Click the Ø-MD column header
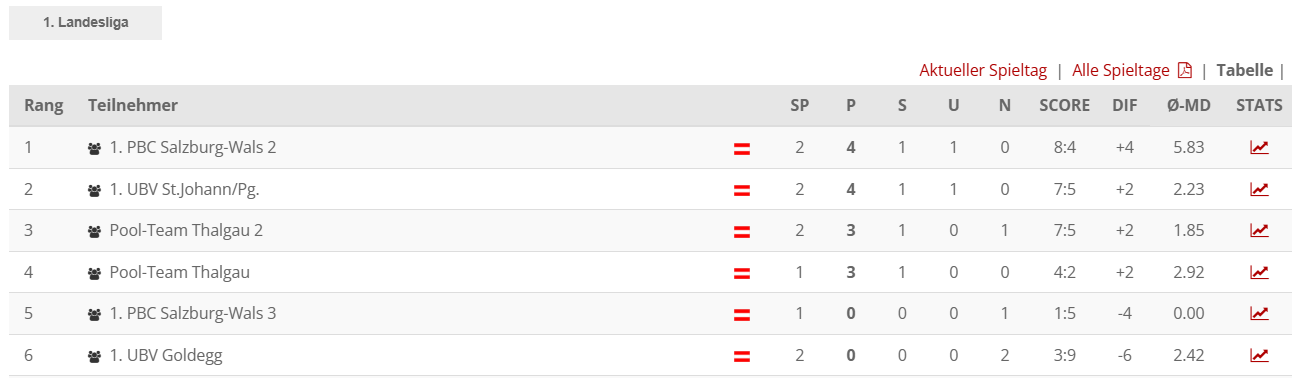Image resolution: width=1292 pixels, height=378 pixels. point(1188,106)
